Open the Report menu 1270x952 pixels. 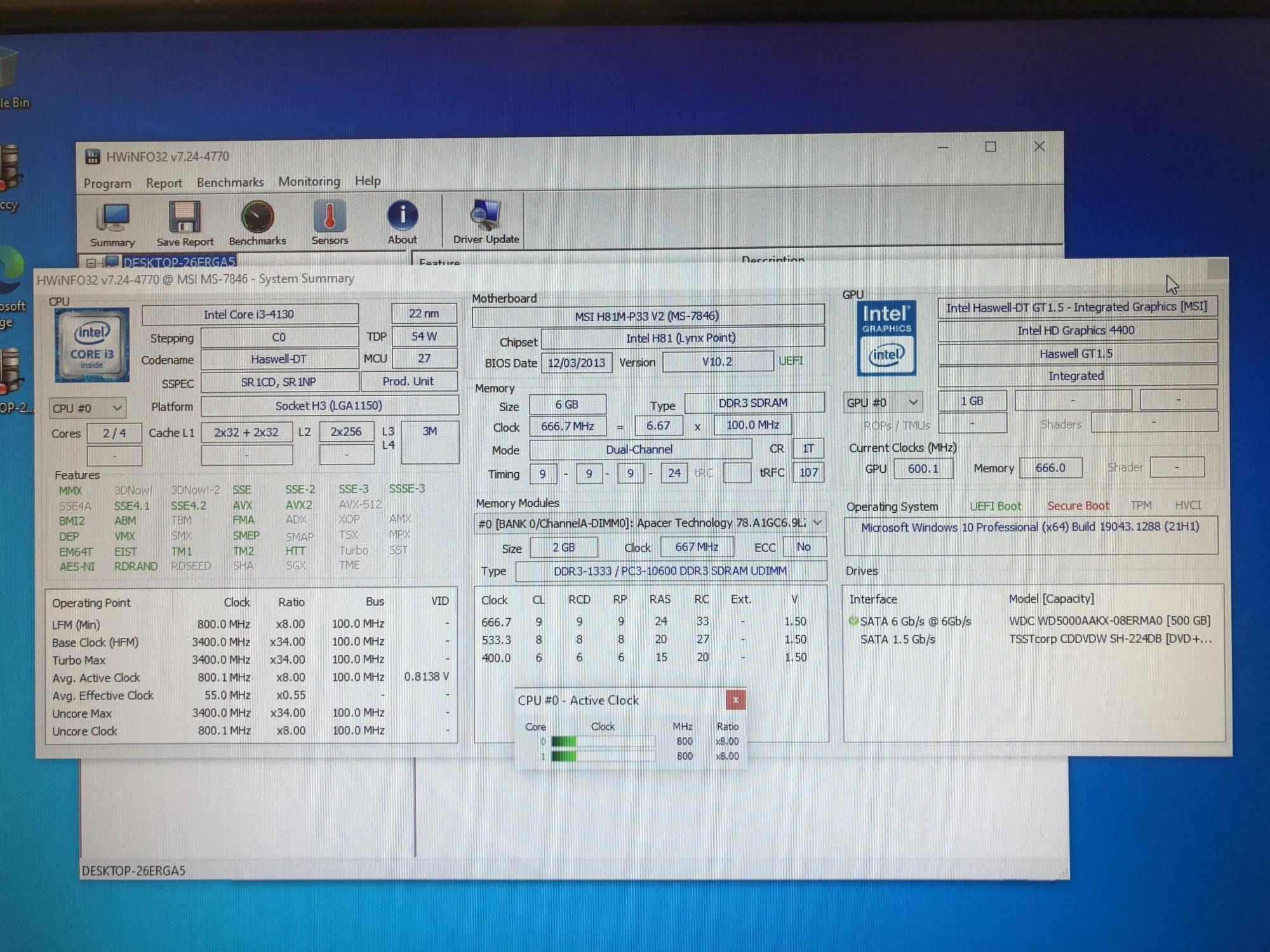click(164, 183)
